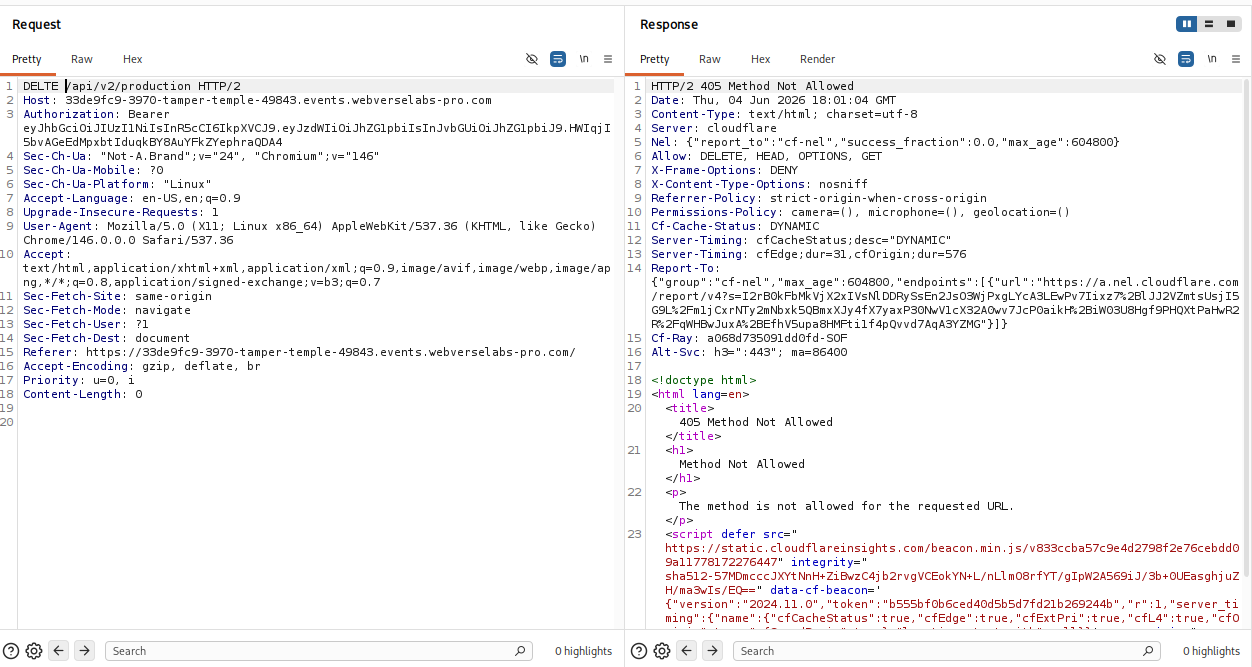Image resolution: width=1252 pixels, height=667 pixels.
Task: Switch to Response Raw tab
Action: click(710, 59)
